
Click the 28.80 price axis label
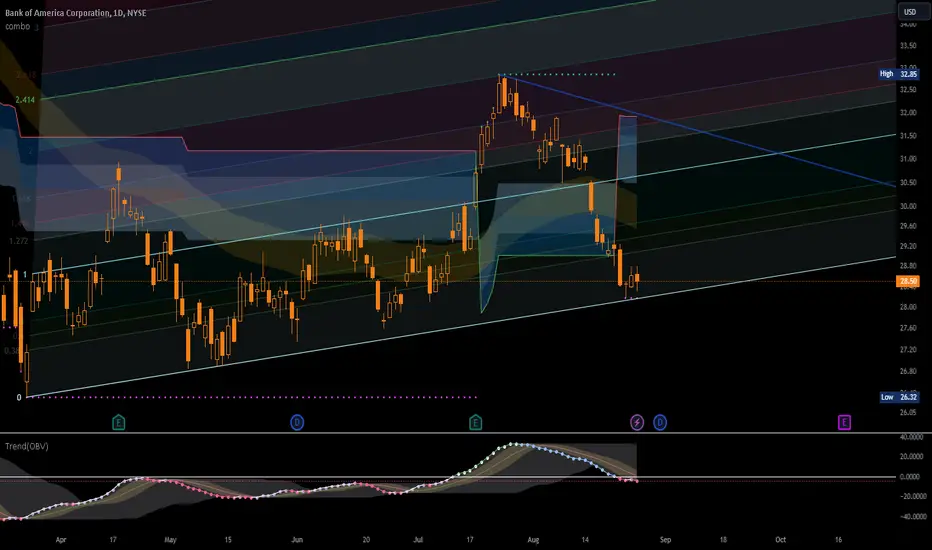(x=908, y=266)
